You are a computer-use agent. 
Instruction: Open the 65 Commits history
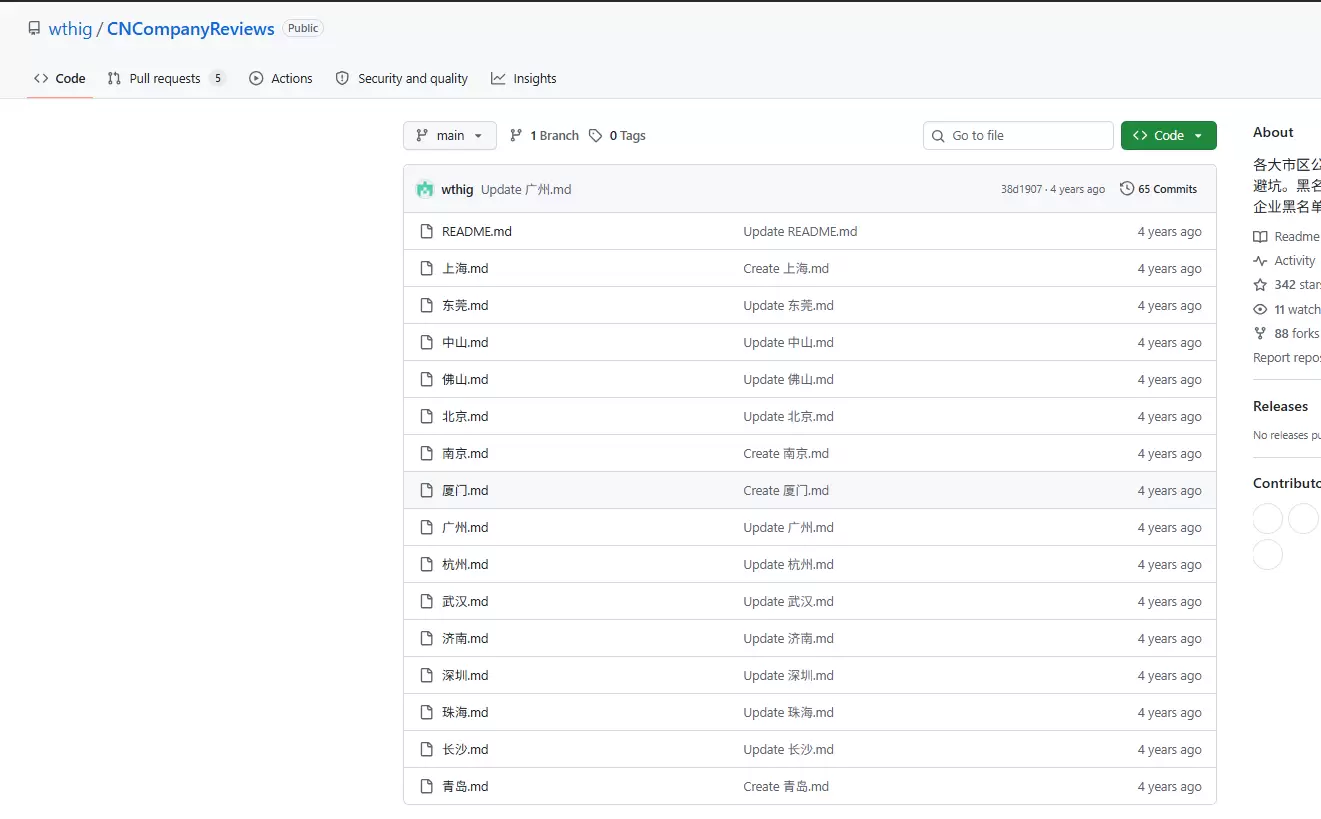(1158, 189)
